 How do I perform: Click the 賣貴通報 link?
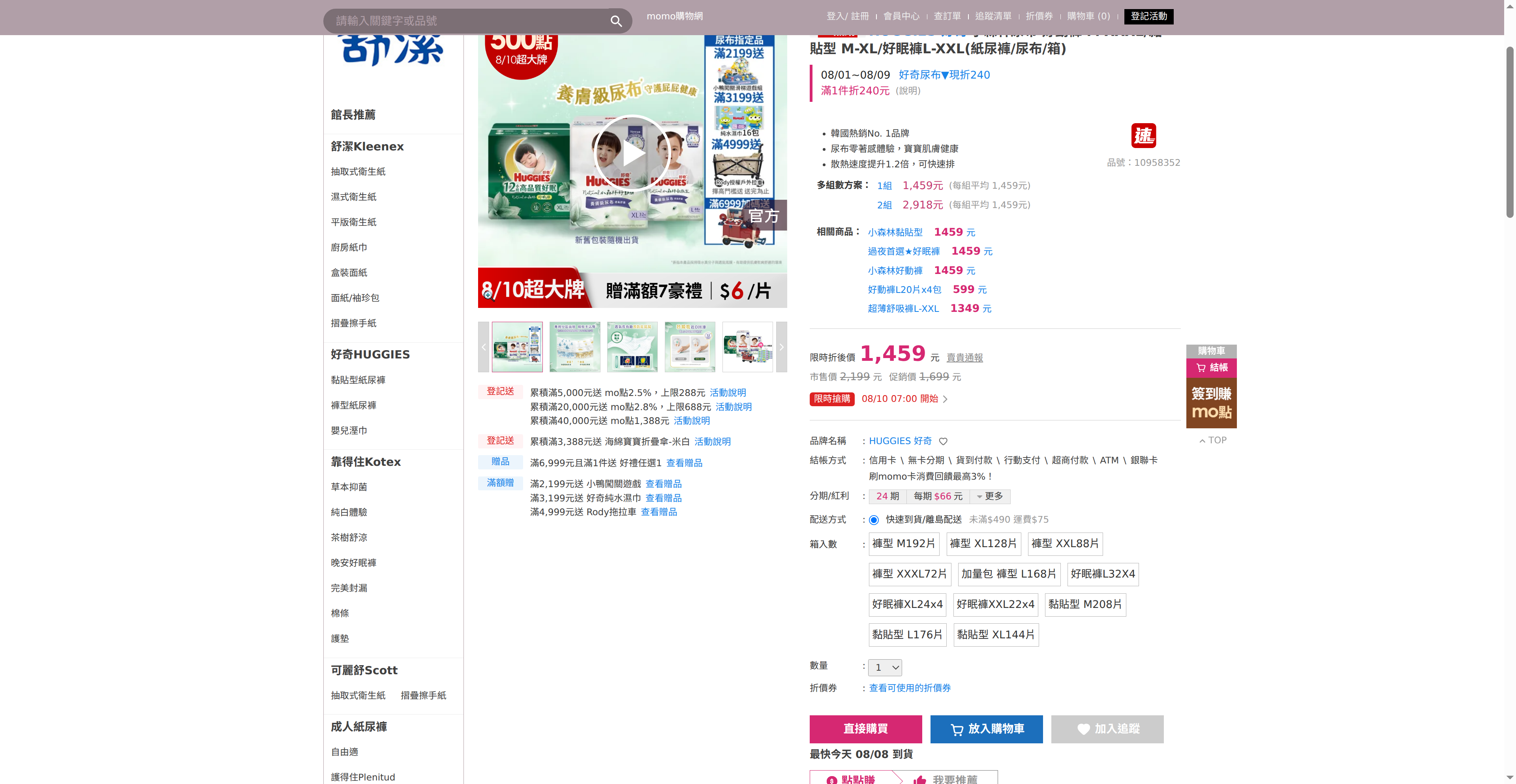[x=964, y=358]
